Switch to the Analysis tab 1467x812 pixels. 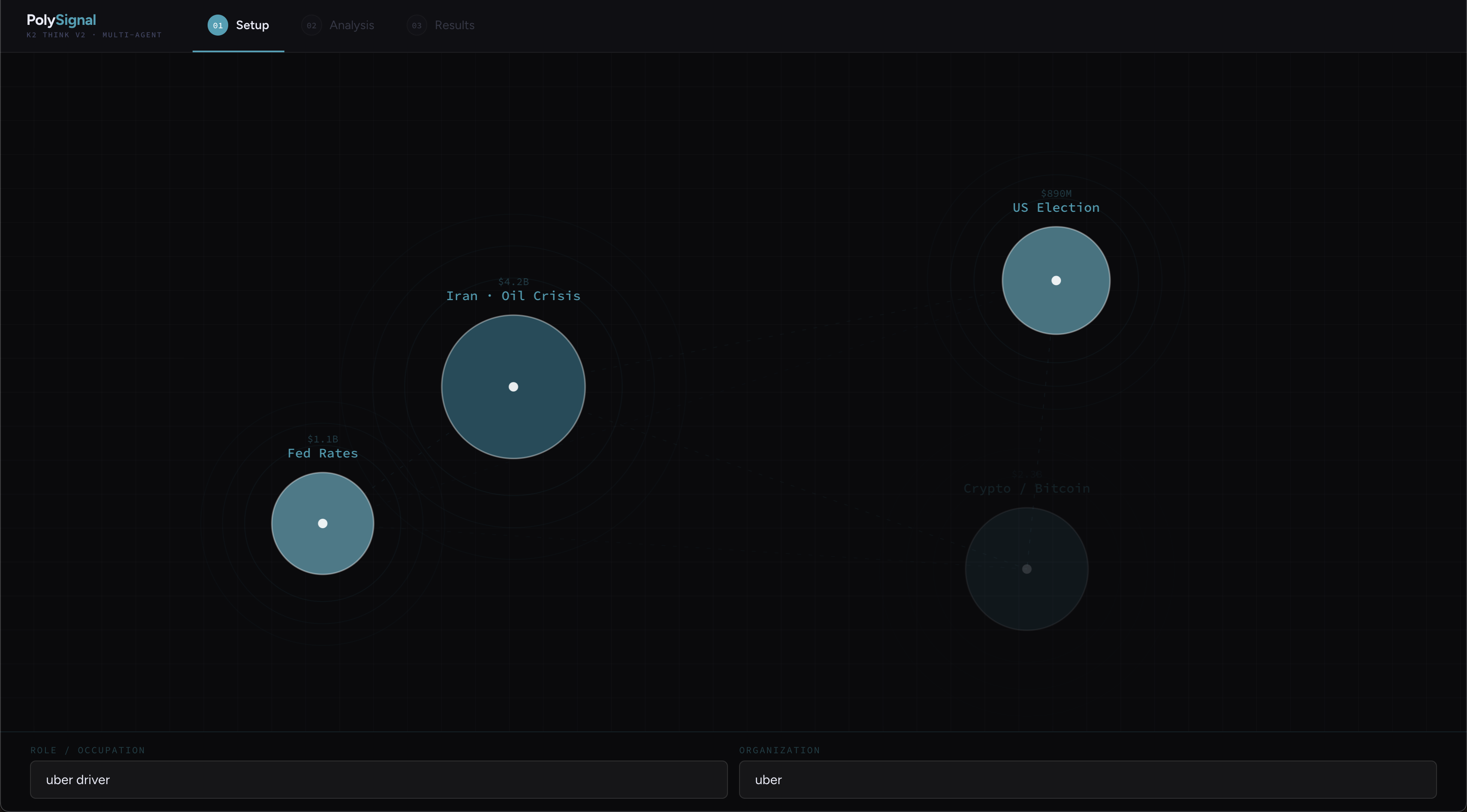pos(351,25)
